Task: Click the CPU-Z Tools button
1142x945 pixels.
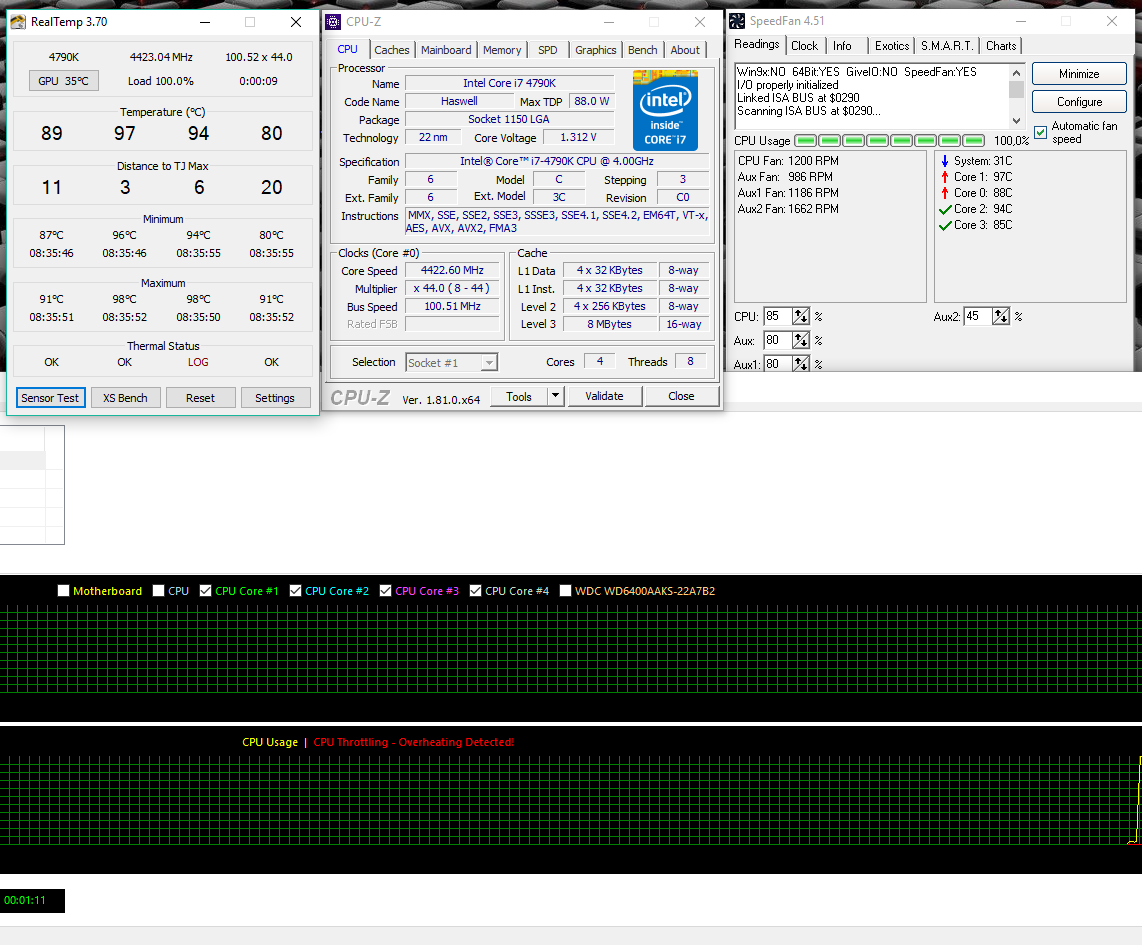Action: click(519, 396)
